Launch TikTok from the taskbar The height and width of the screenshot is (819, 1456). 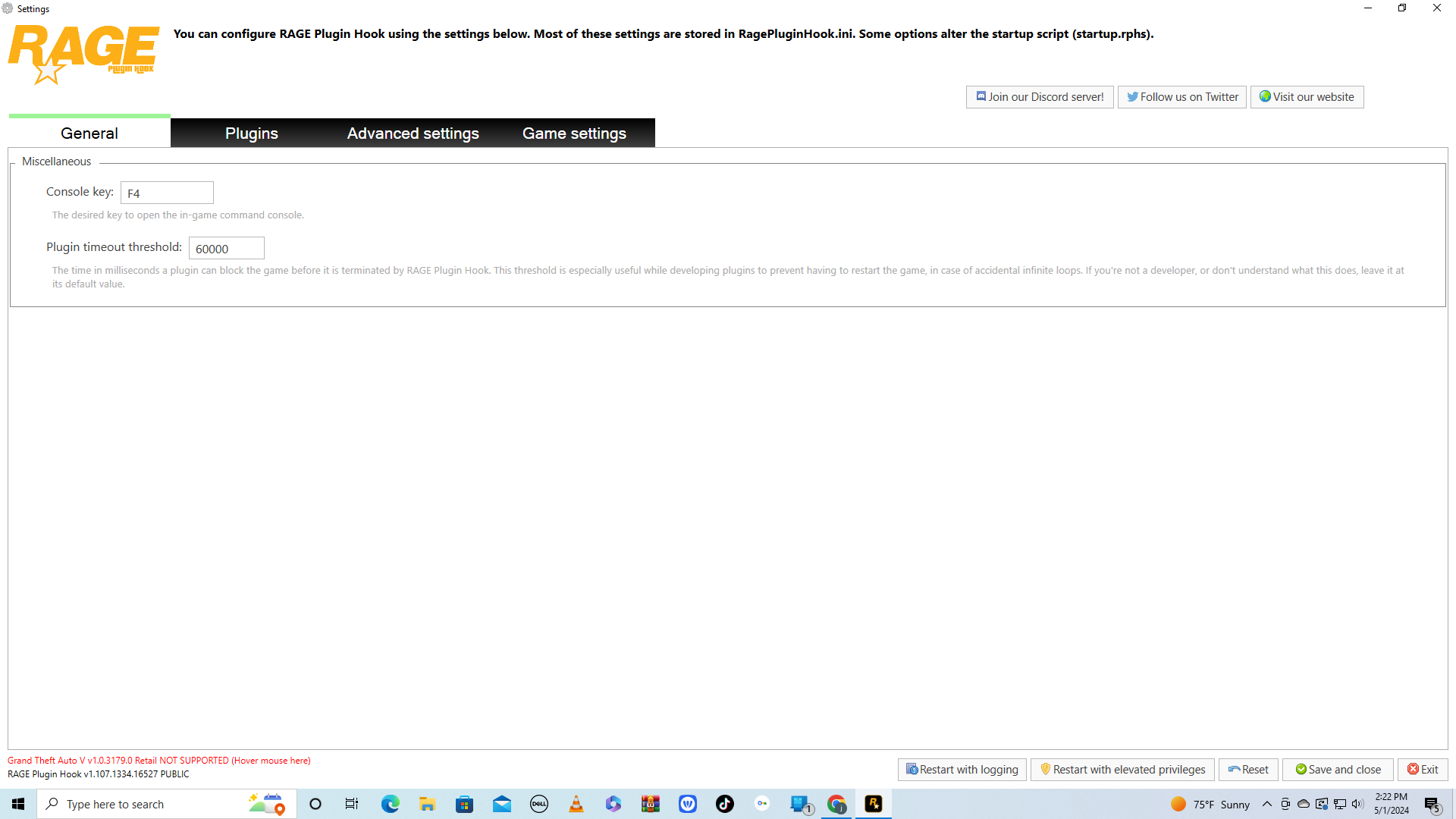[x=725, y=805]
